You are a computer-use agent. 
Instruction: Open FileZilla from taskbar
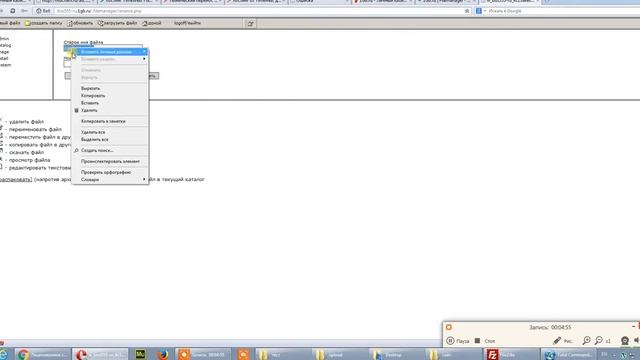click(x=510, y=354)
